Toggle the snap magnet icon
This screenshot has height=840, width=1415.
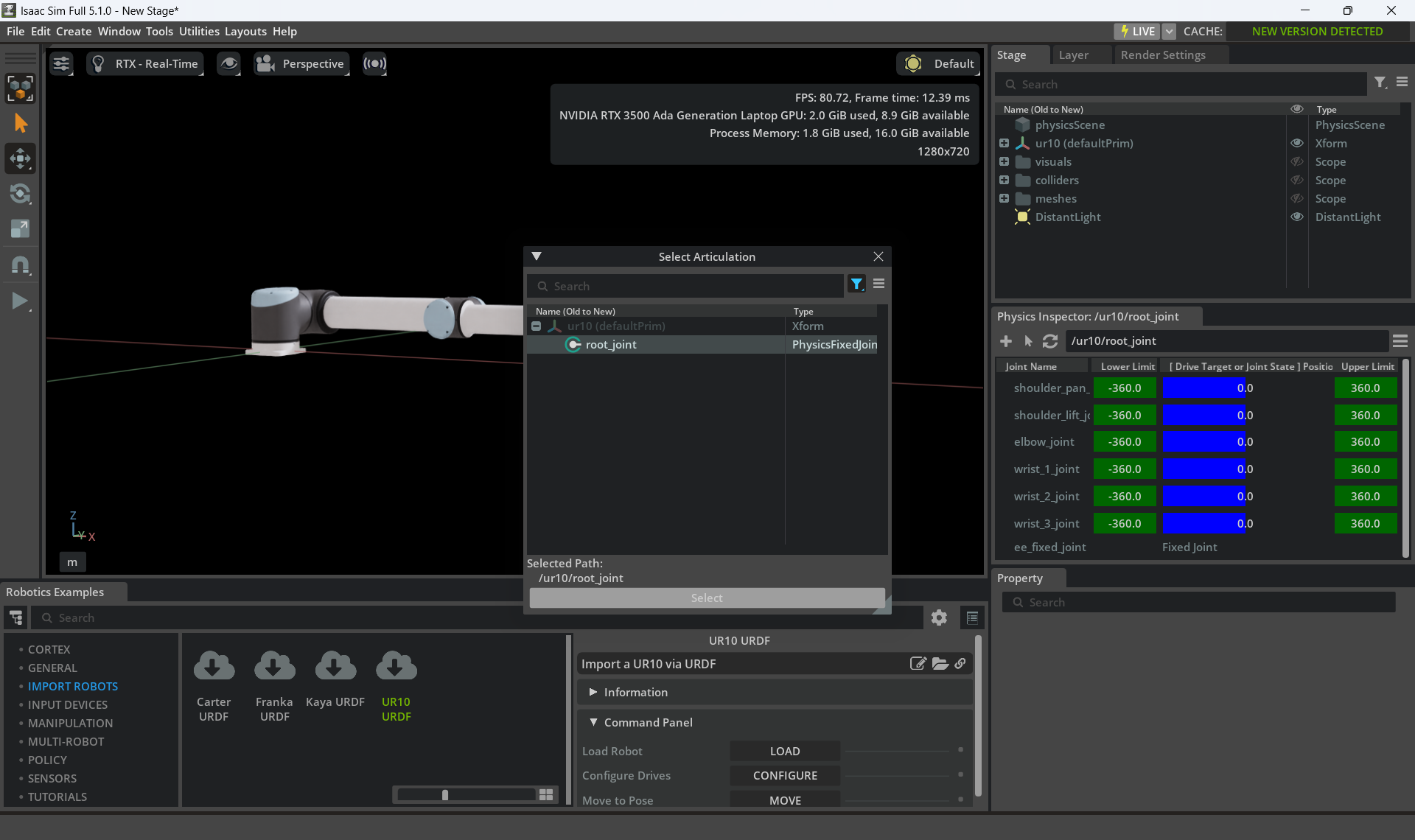pyautogui.click(x=20, y=265)
